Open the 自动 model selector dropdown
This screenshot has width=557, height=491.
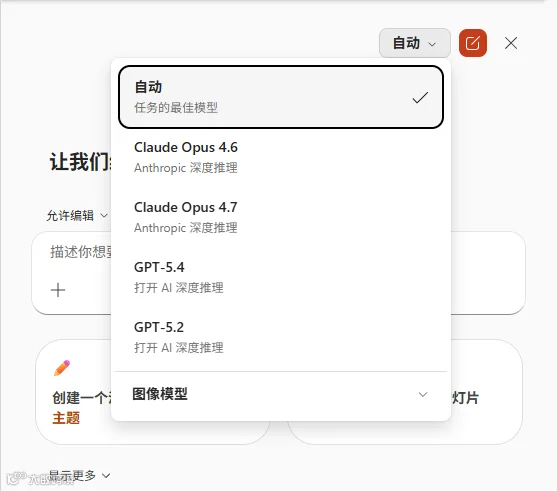415,43
